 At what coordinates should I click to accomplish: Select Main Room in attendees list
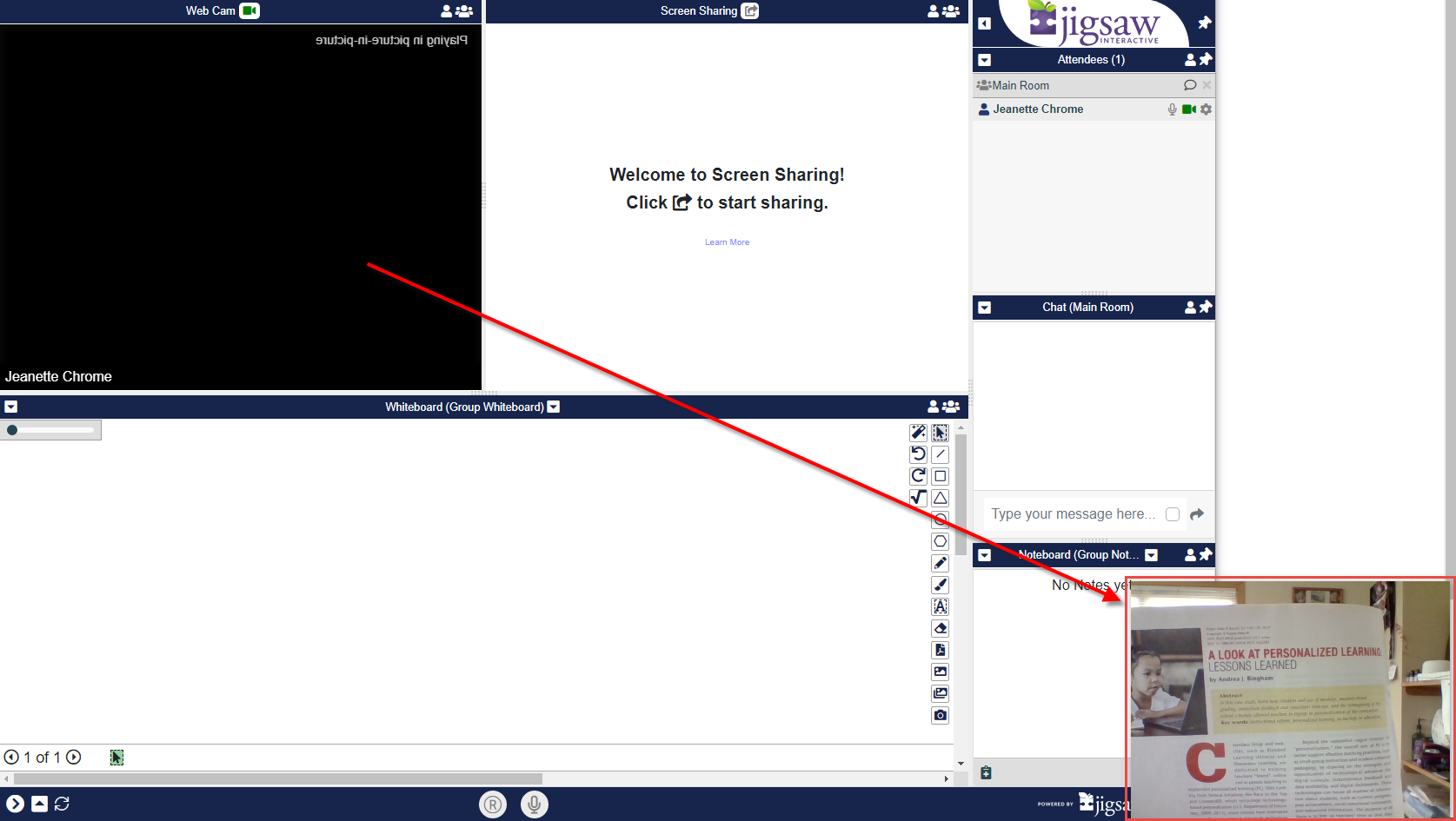pyautogui.click(x=1021, y=85)
